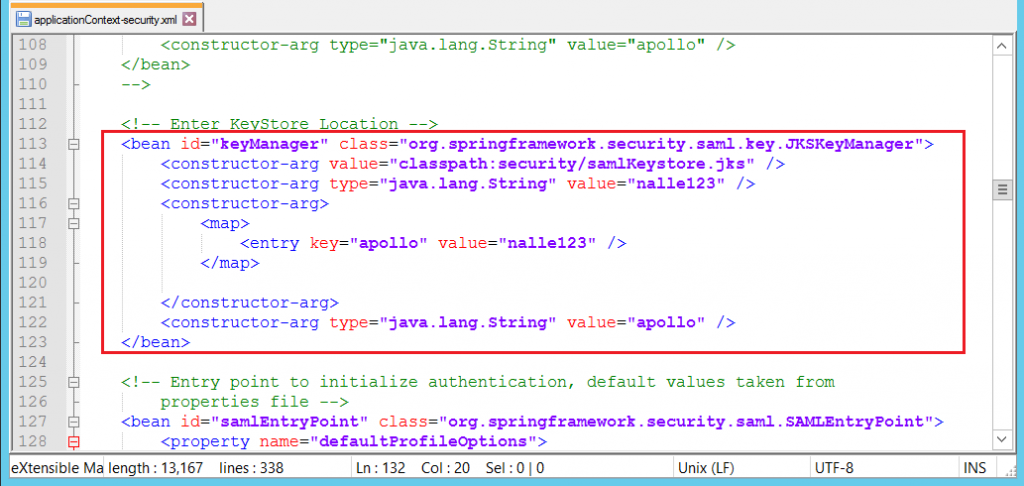
Task: Click the opening <map> tag
Action: tap(225, 223)
